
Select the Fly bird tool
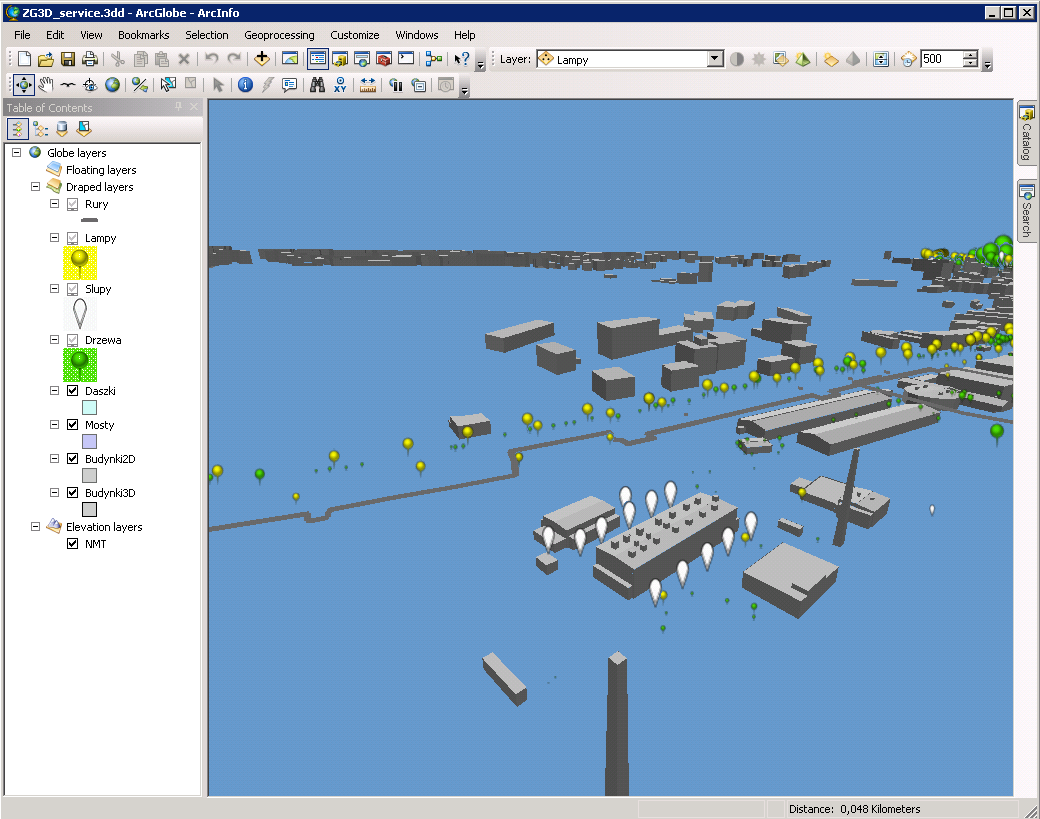click(68, 85)
